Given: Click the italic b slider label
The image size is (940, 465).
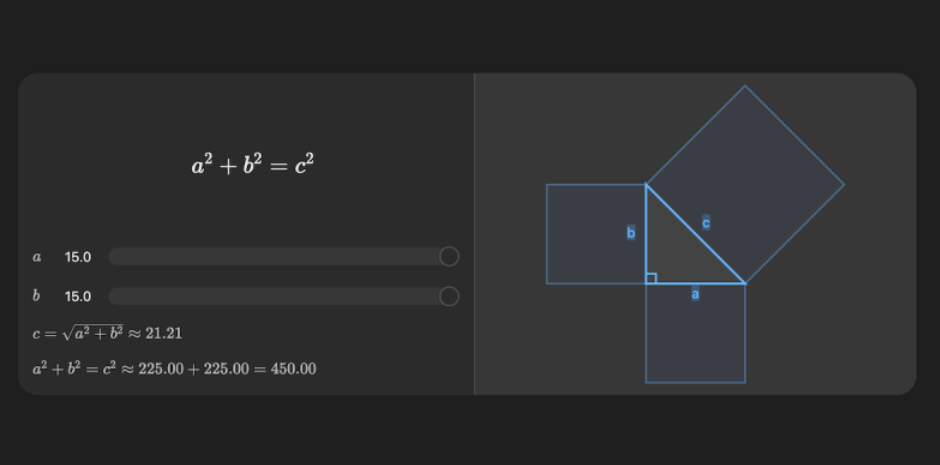Looking at the screenshot, I should click(x=37, y=296).
